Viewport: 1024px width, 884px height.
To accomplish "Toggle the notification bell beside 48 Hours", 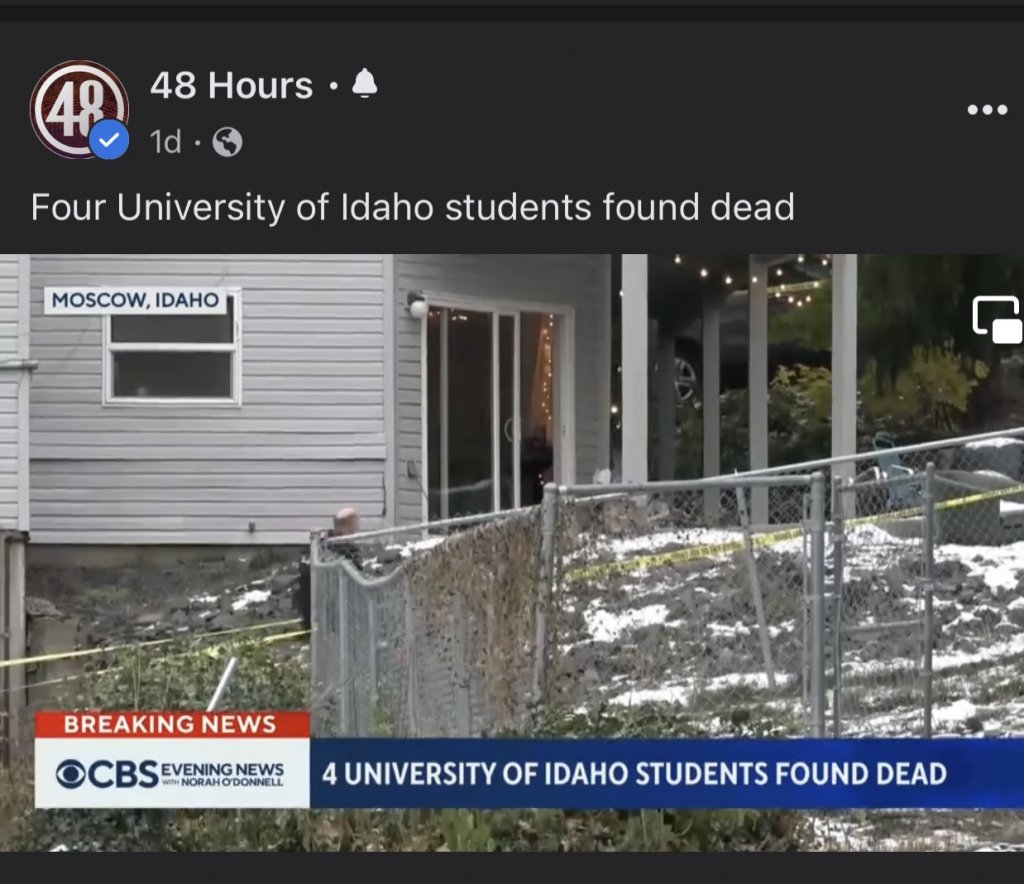I will tap(364, 84).
